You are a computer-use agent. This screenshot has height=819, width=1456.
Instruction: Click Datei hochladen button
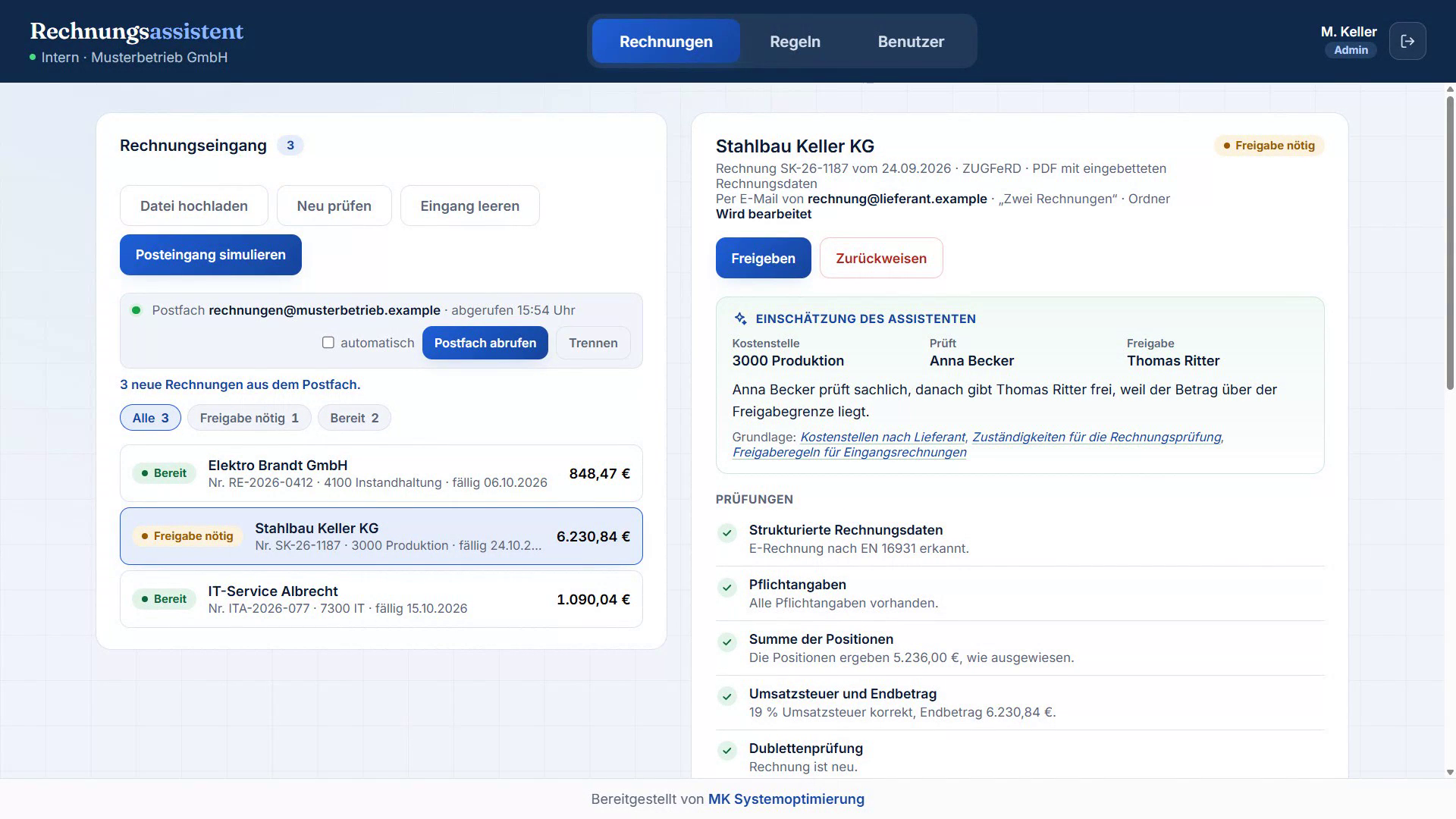click(x=194, y=206)
